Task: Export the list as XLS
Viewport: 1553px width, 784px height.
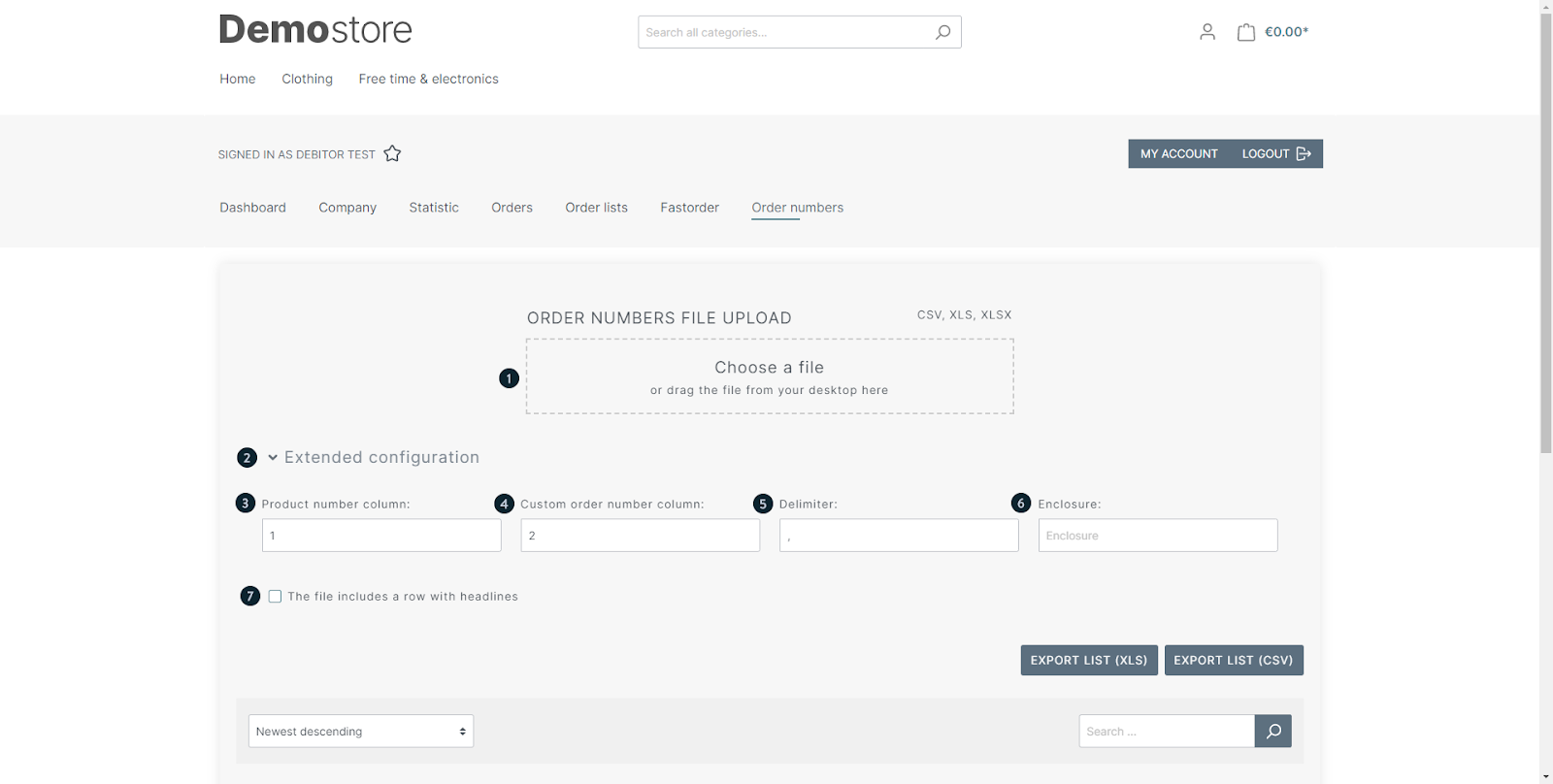Action: click(1089, 660)
